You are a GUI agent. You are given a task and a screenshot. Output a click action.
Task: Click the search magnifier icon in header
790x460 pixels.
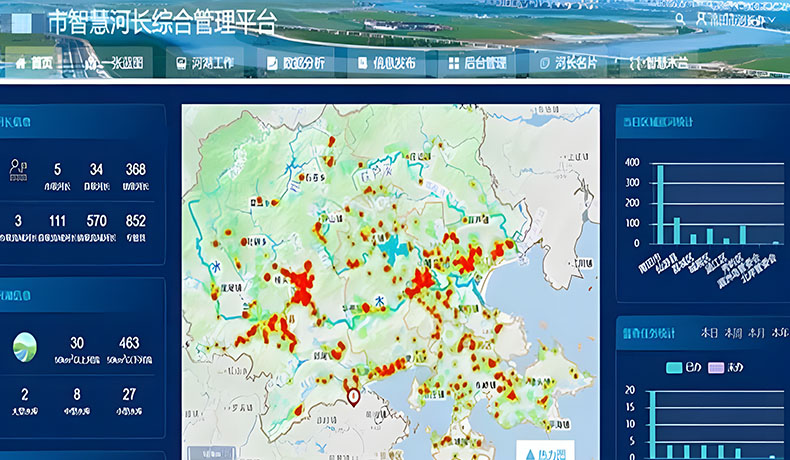coord(681,19)
